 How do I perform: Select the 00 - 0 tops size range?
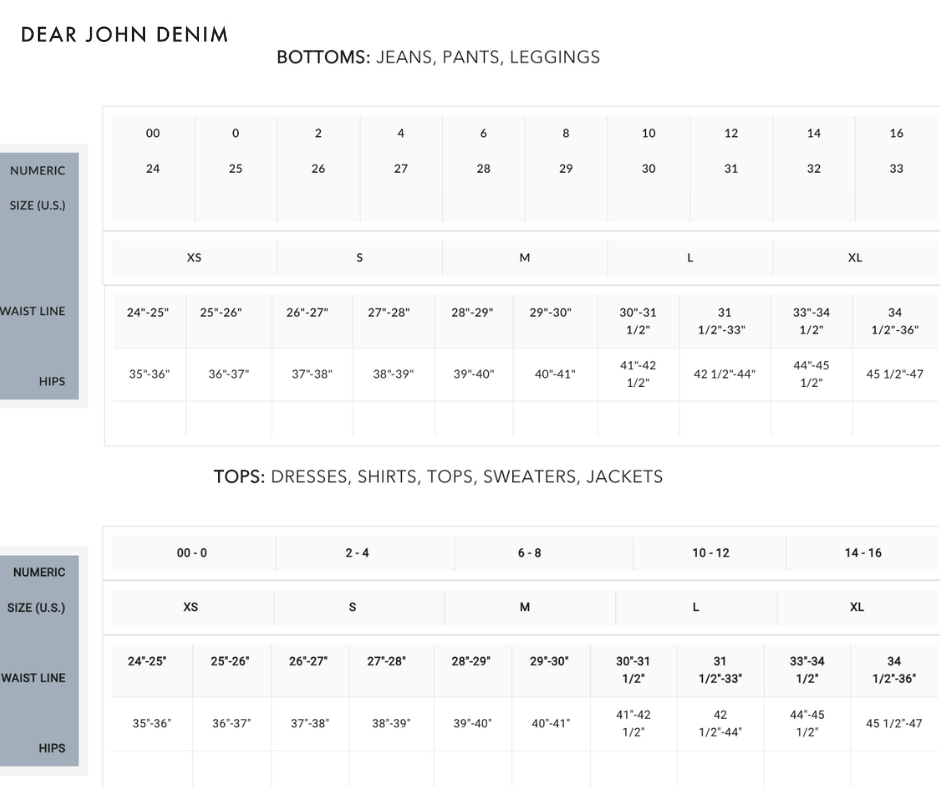tap(192, 553)
